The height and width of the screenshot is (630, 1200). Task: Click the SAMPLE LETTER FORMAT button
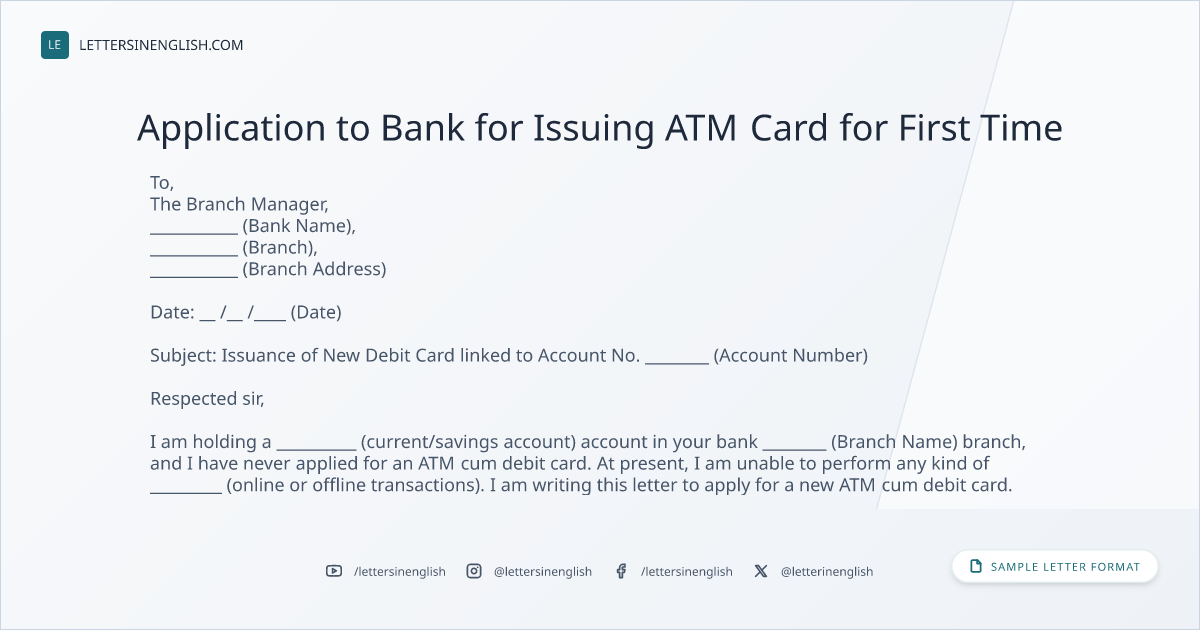1054,566
